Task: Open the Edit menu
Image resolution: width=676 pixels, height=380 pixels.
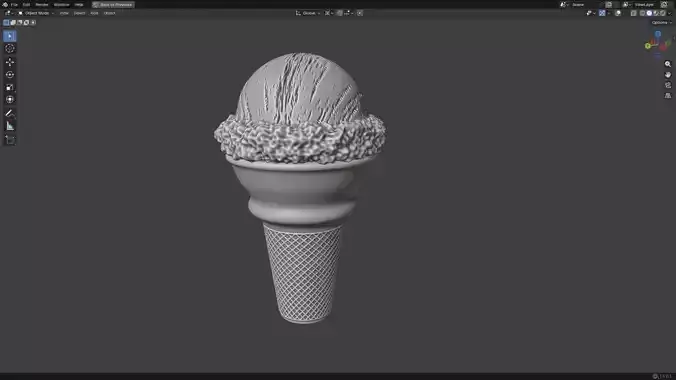Action: (x=26, y=4)
